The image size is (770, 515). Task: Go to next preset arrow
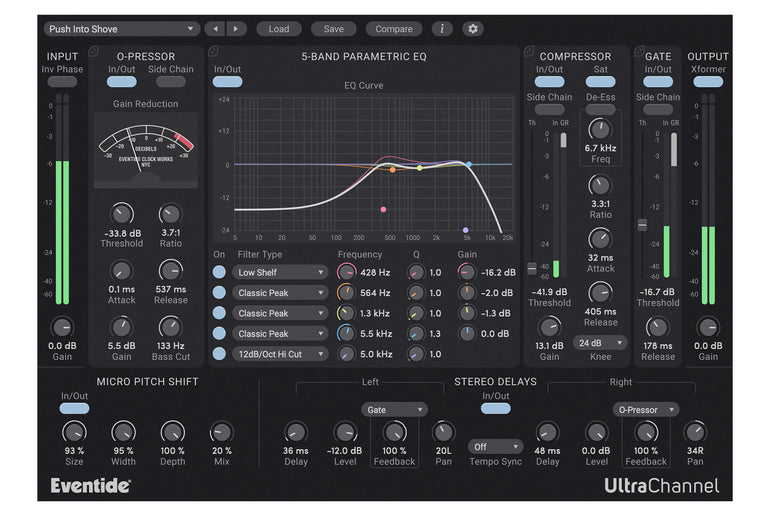point(236,29)
